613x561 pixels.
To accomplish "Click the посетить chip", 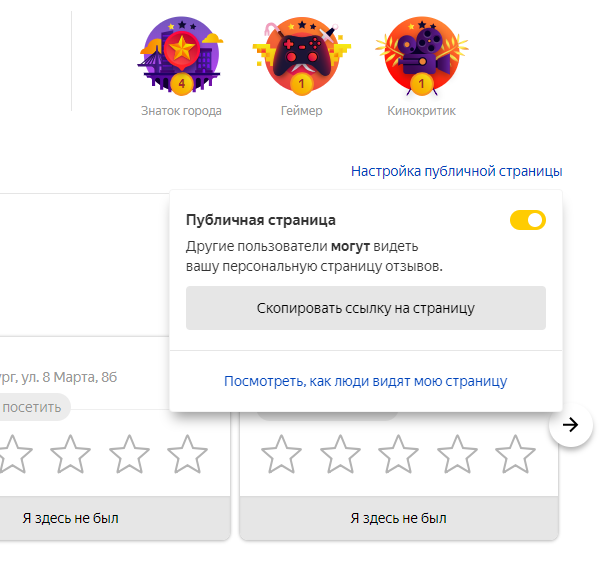I will (x=31, y=407).
